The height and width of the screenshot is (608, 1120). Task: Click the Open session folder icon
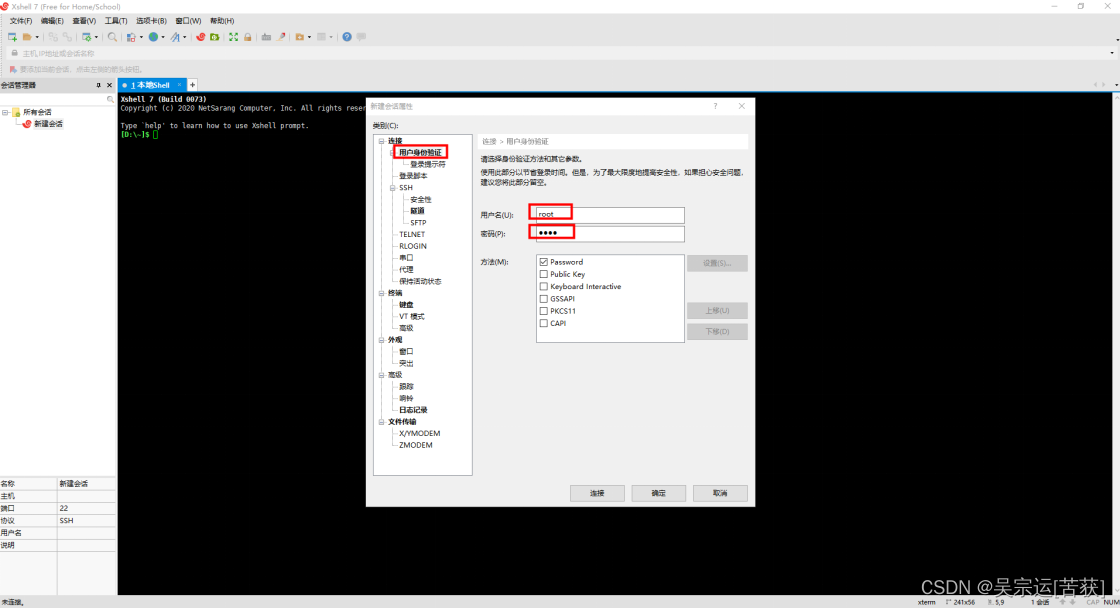coord(27,36)
